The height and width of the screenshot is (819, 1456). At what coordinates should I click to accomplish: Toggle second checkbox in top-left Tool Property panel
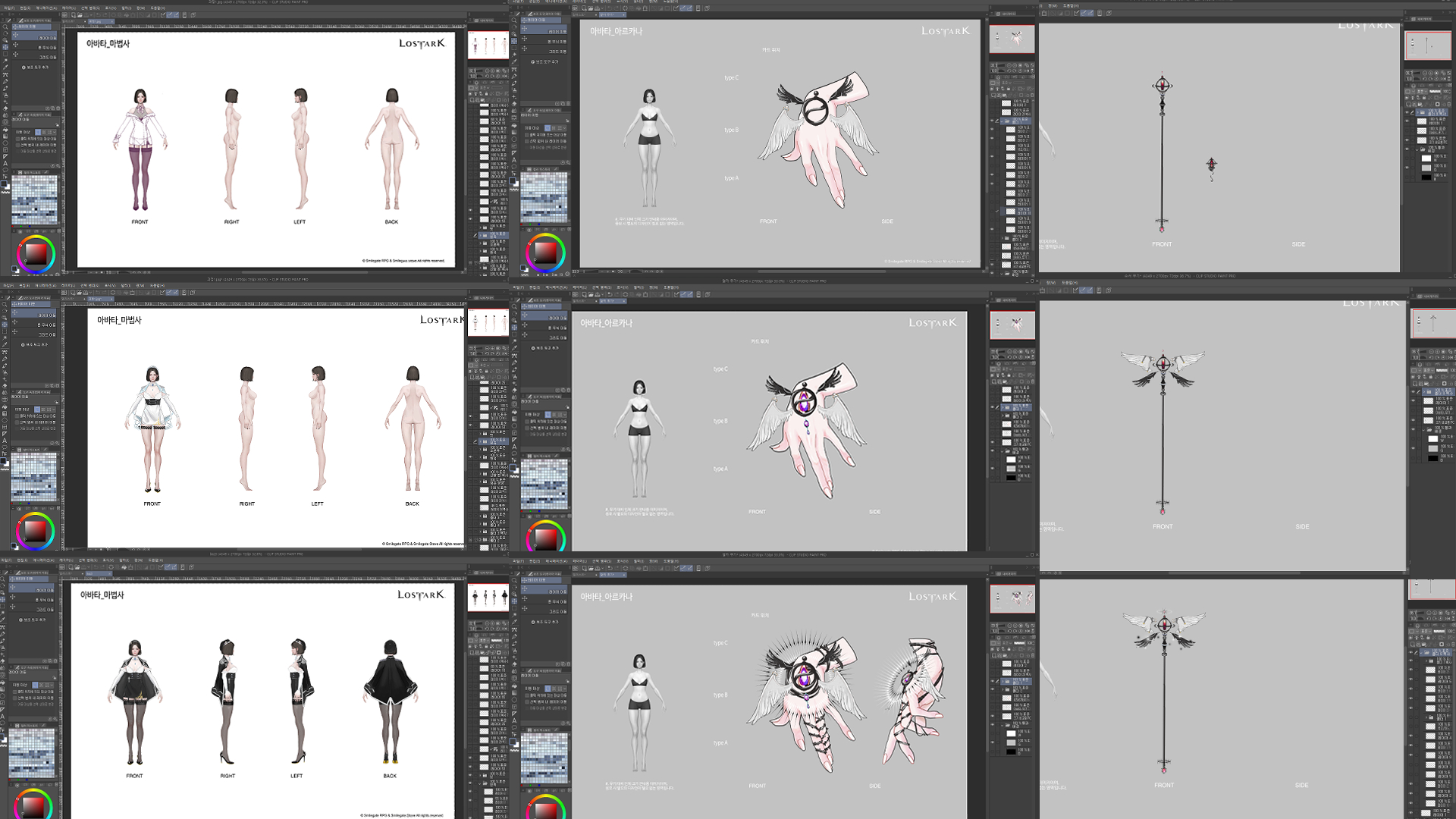(17, 145)
